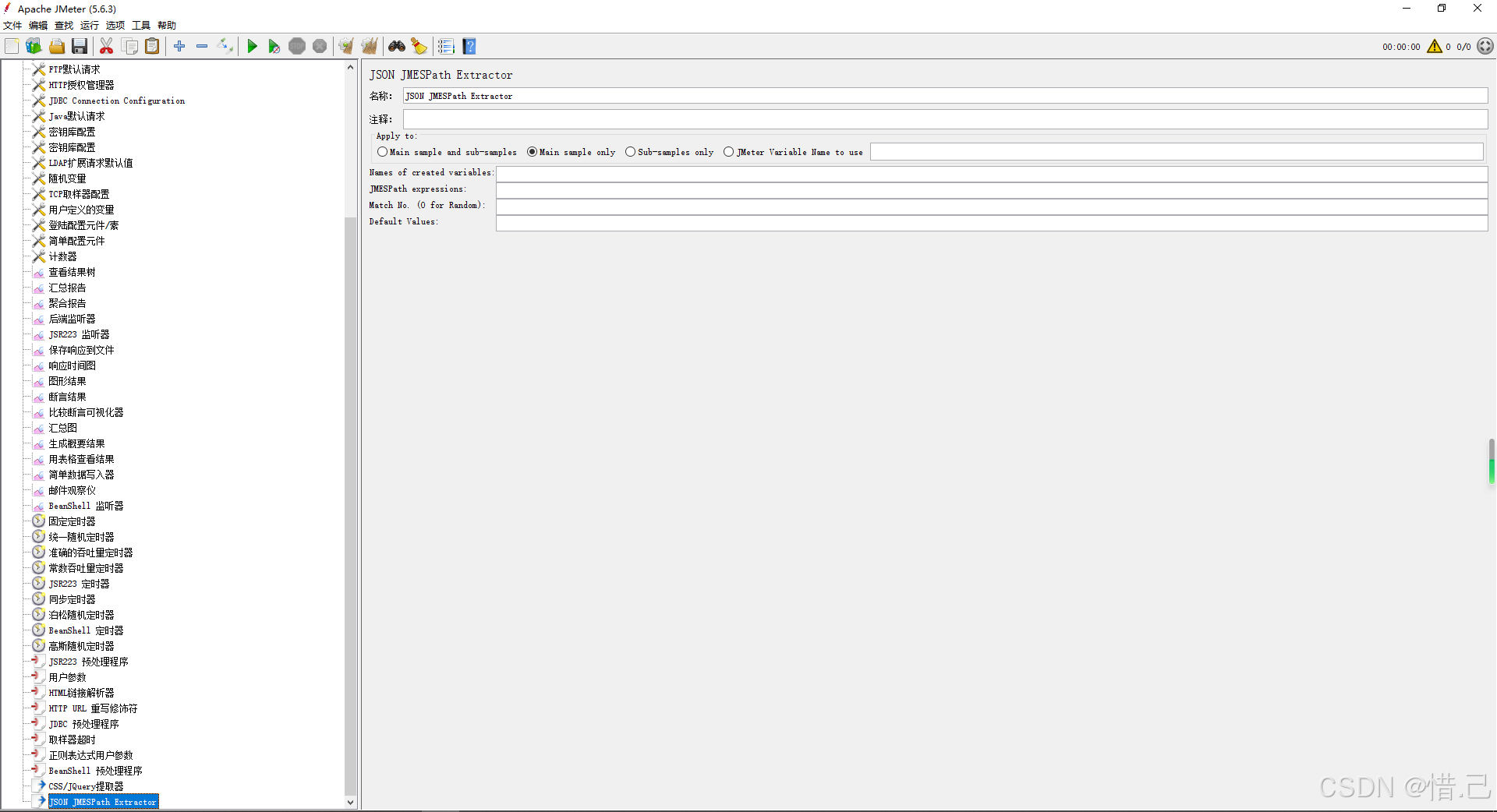Select 'Main sample and sub-samples' radio button
The image size is (1497, 812).
[x=383, y=152]
